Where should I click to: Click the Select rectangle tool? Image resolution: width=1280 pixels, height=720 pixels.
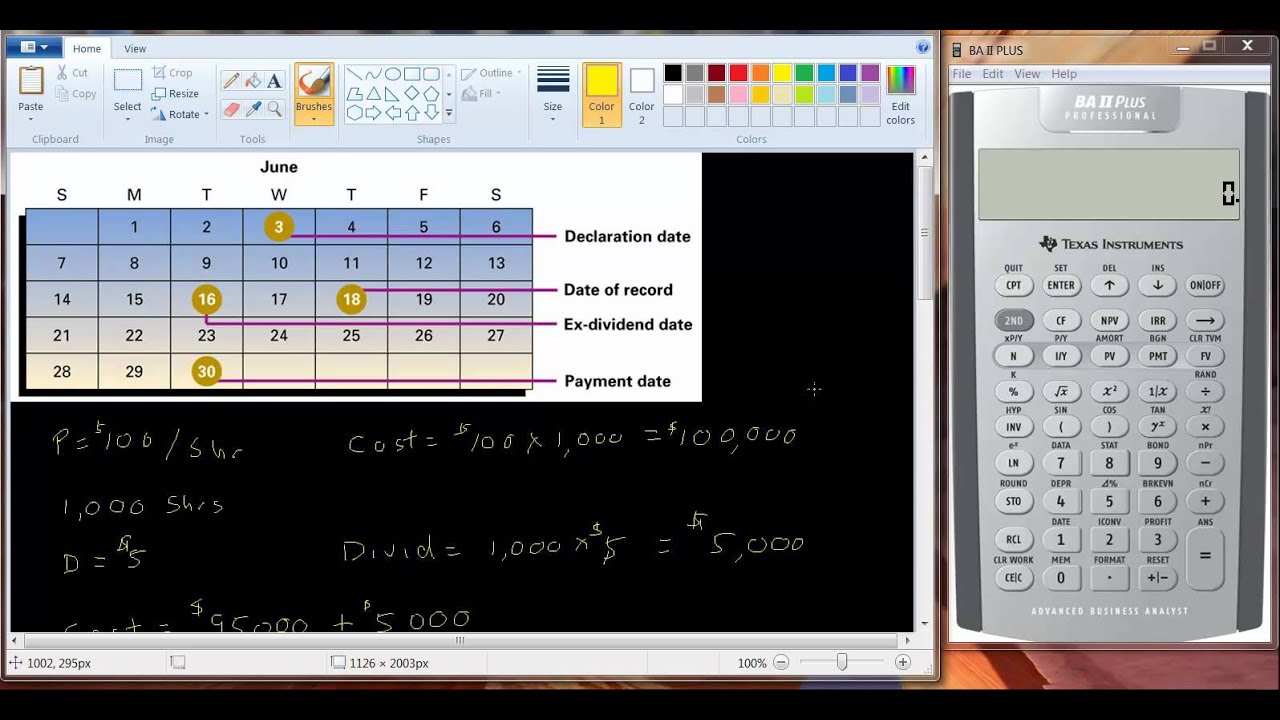point(128,81)
